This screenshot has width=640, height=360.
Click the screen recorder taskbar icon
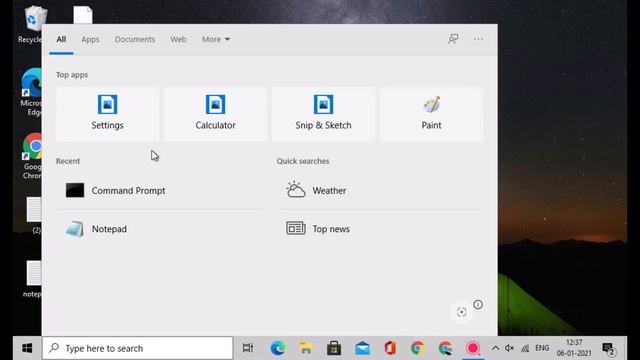[x=473, y=348]
